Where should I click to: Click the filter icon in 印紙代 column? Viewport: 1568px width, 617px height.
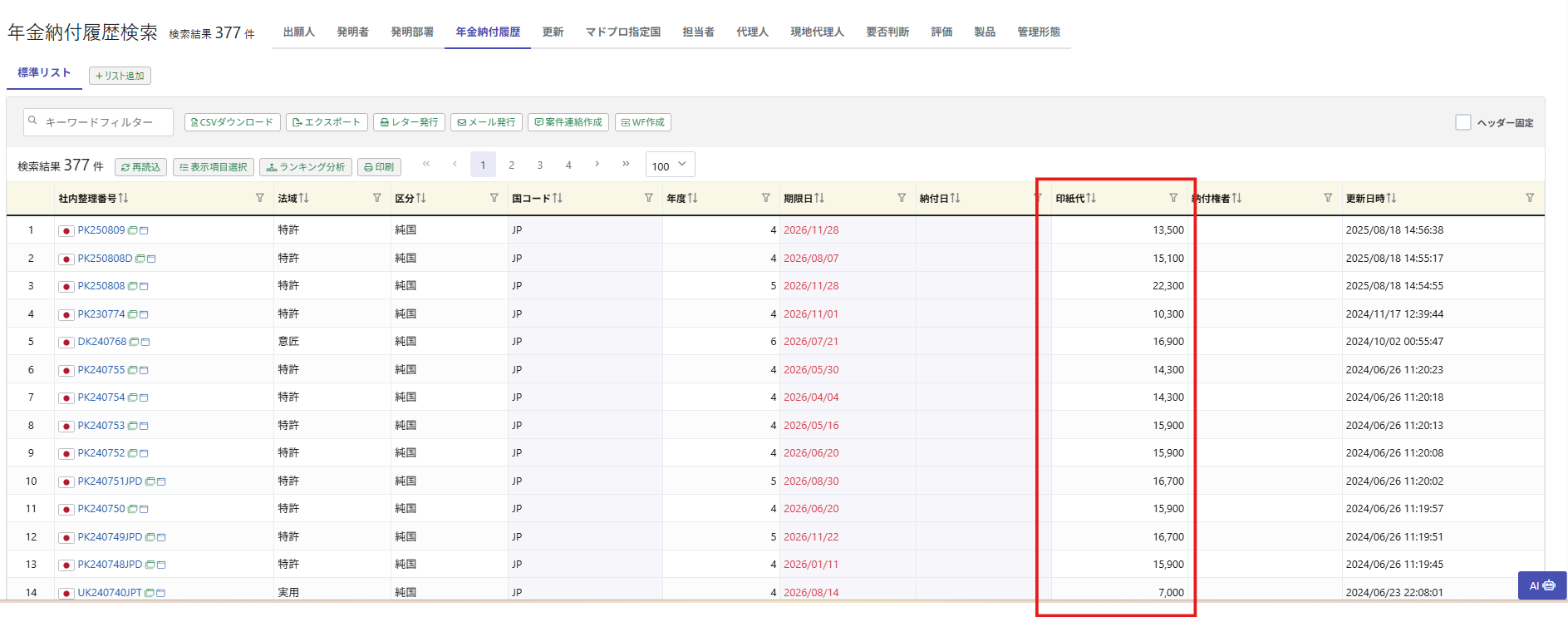pos(1173,198)
